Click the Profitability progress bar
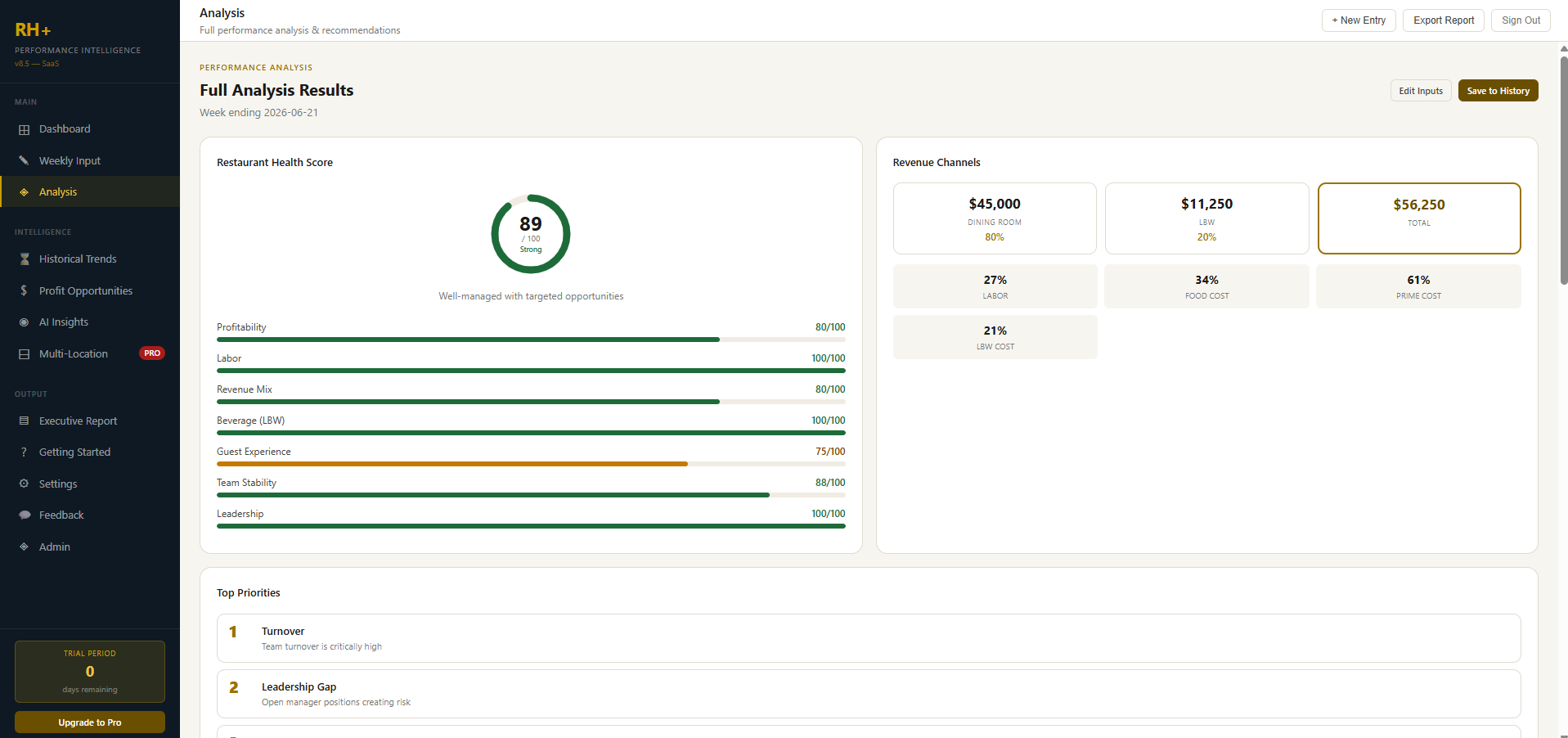This screenshot has height=738, width=1568. click(531, 340)
